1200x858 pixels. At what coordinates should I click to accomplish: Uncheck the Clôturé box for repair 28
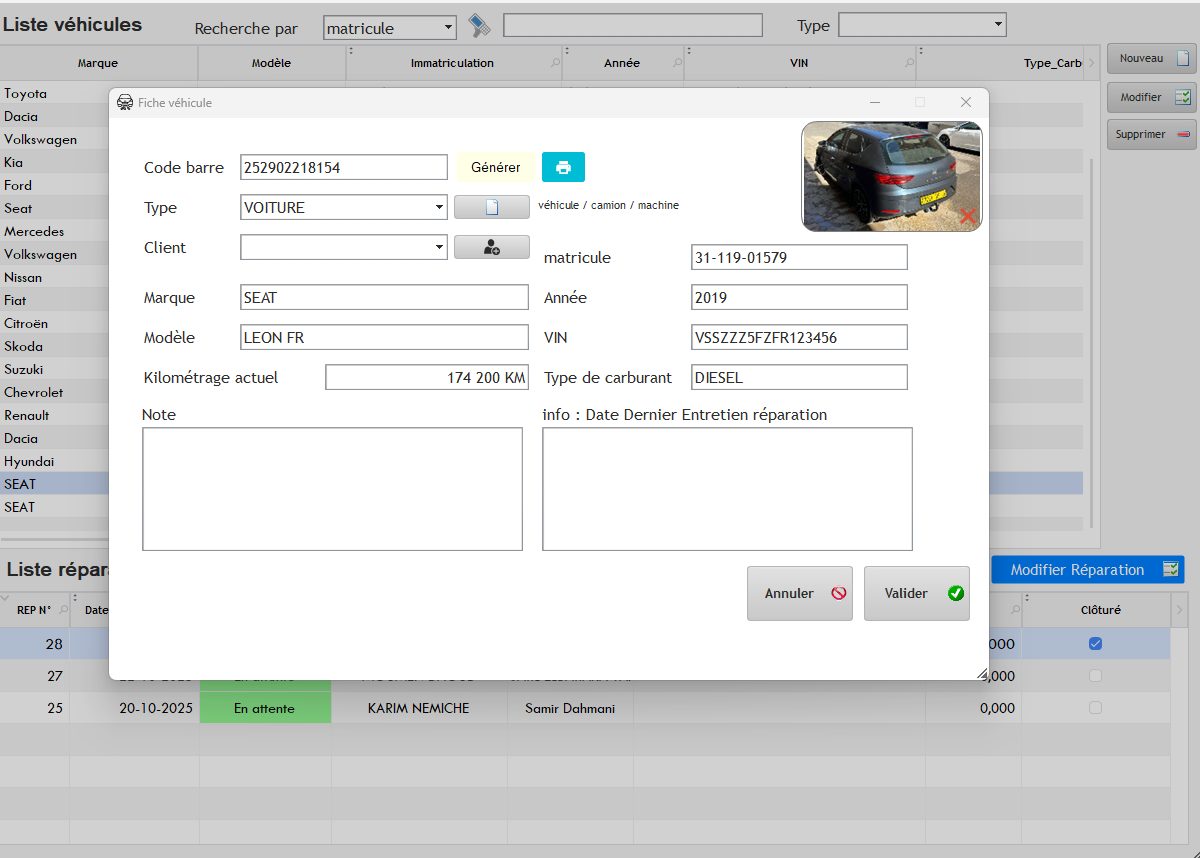tap(1095, 644)
